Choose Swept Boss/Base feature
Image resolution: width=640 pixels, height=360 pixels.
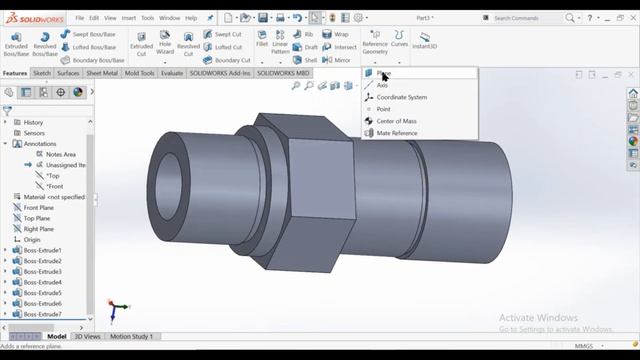pos(88,34)
